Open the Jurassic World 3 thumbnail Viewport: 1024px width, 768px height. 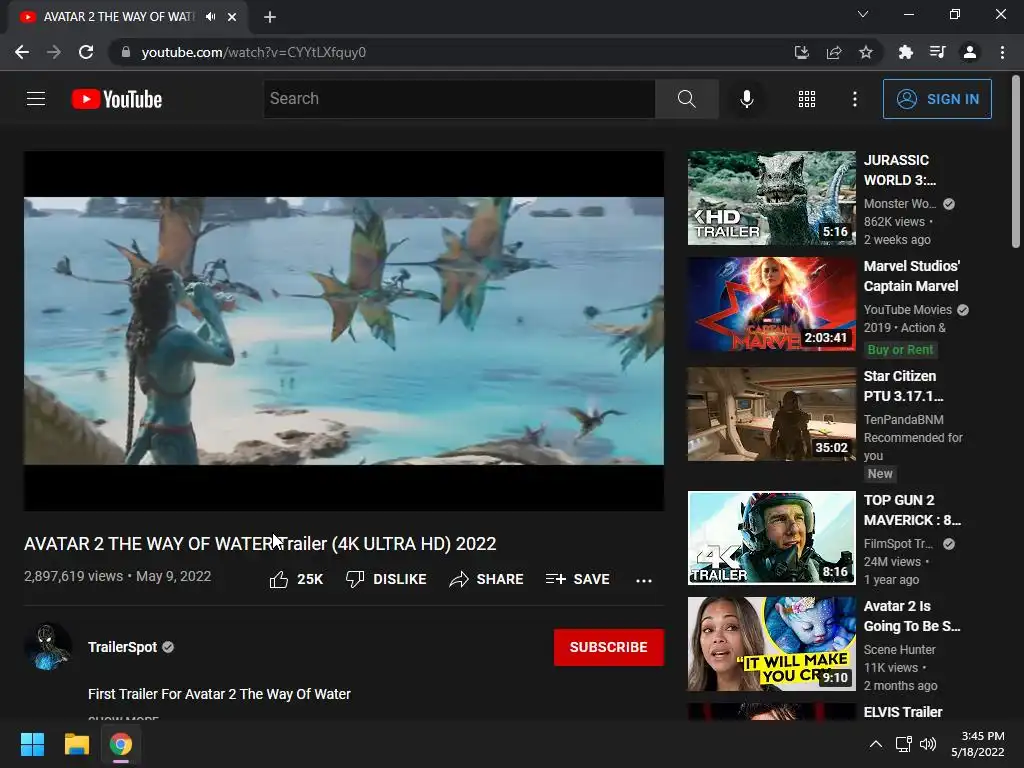(771, 198)
